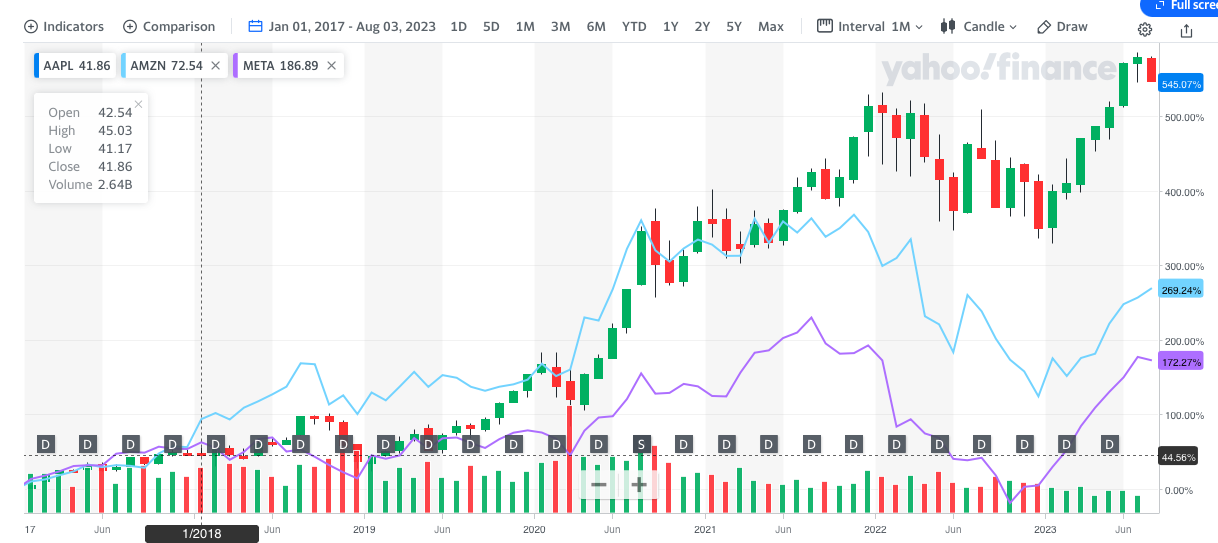The width and height of the screenshot is (1218, 543).
Task: Click the 2019 x-axis label
Action: [x=363, y=528]
